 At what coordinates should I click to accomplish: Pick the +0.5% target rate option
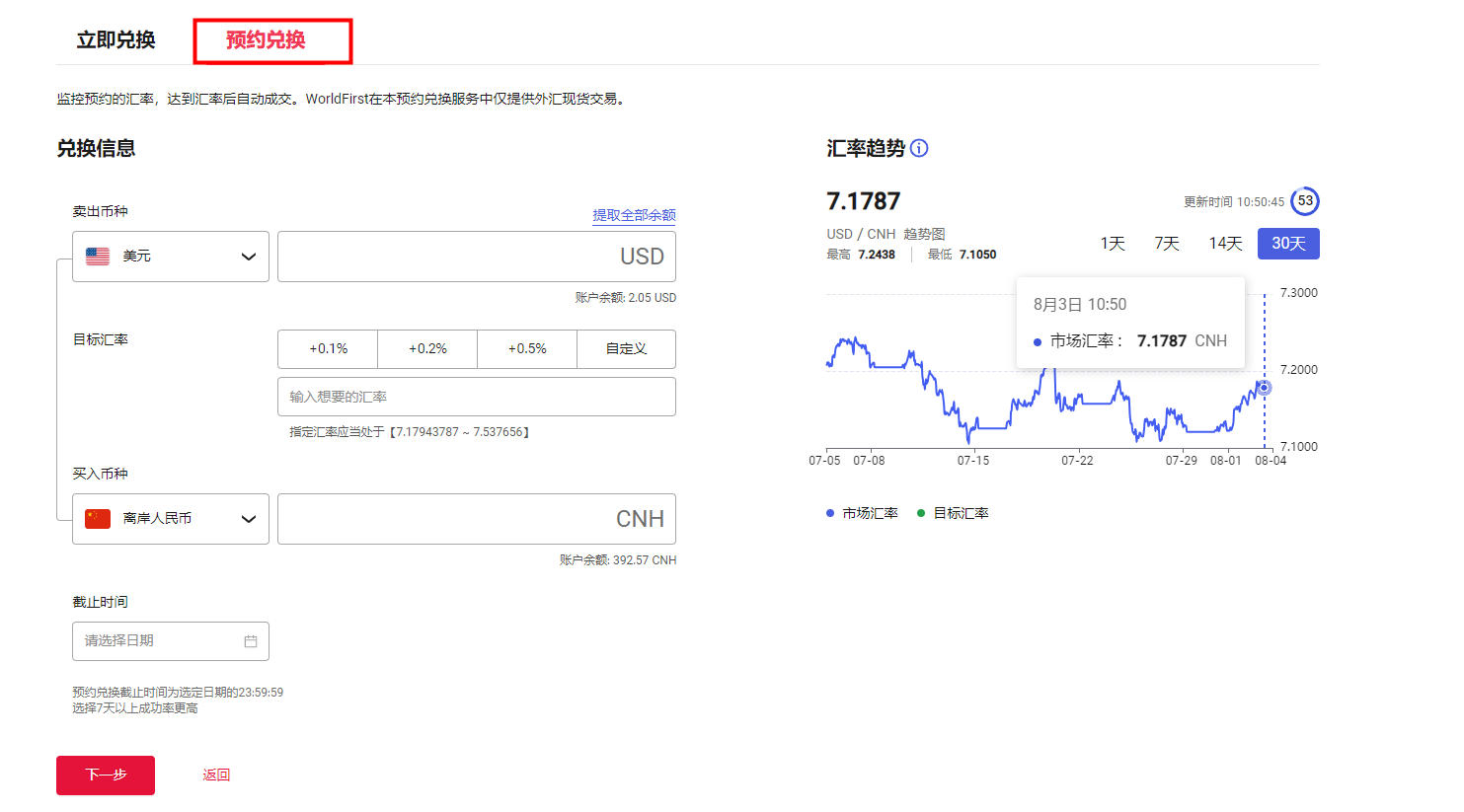[527, 349]
